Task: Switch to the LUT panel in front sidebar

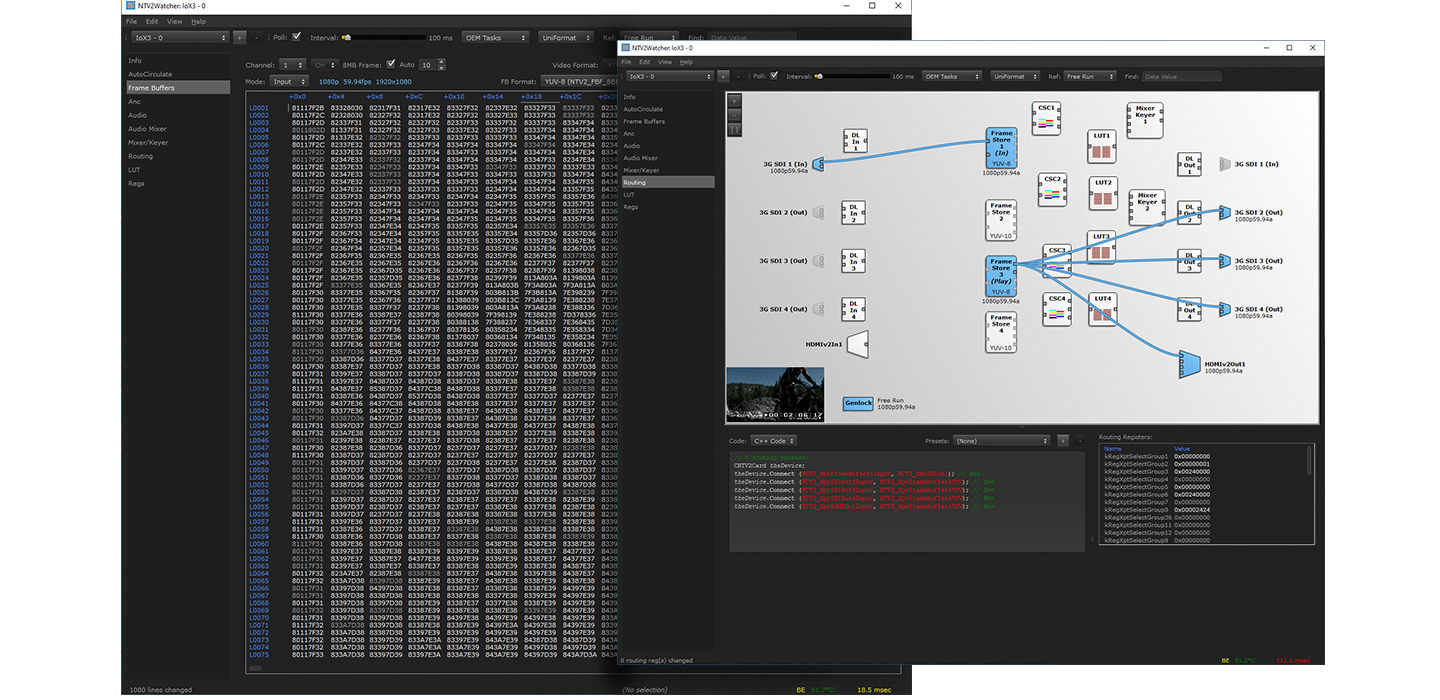Action: point(630,194)
